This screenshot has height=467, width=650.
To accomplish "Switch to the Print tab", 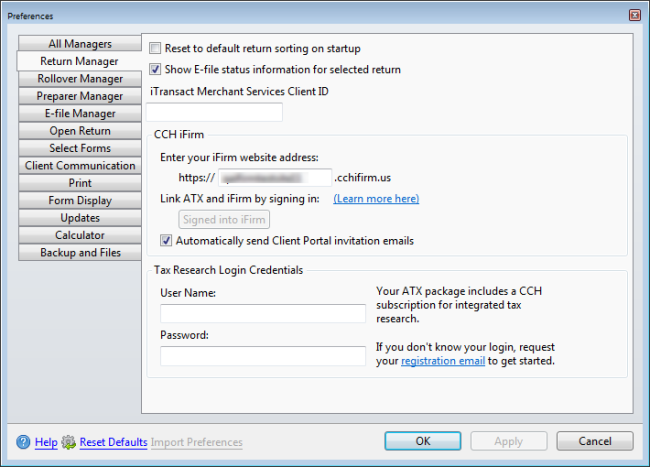I will click(x=80, y=183).
